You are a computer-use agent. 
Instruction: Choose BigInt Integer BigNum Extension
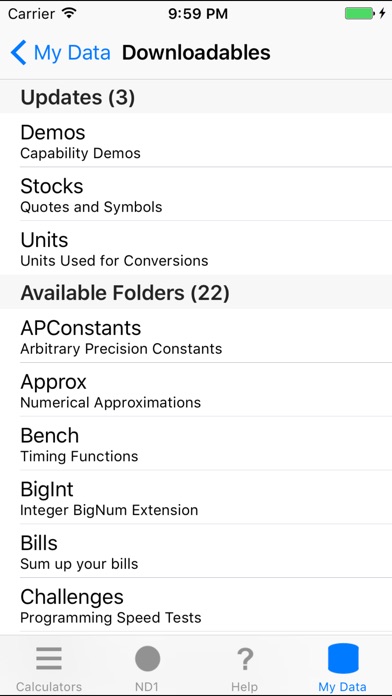click(196, 497)
